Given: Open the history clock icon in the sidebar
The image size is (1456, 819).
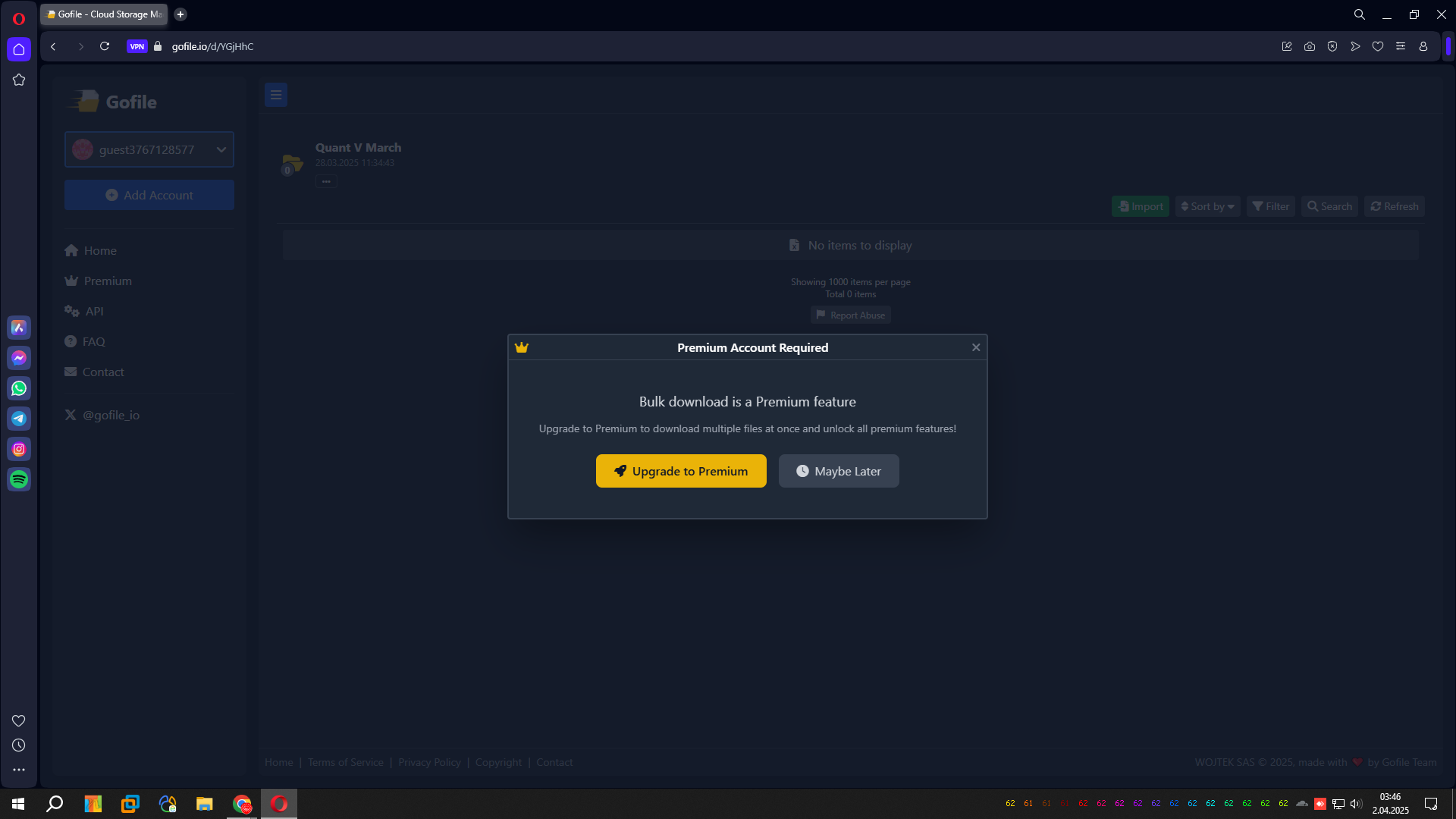Looking at the screenshot, I should pyautogui.click(x=19, y=745).
